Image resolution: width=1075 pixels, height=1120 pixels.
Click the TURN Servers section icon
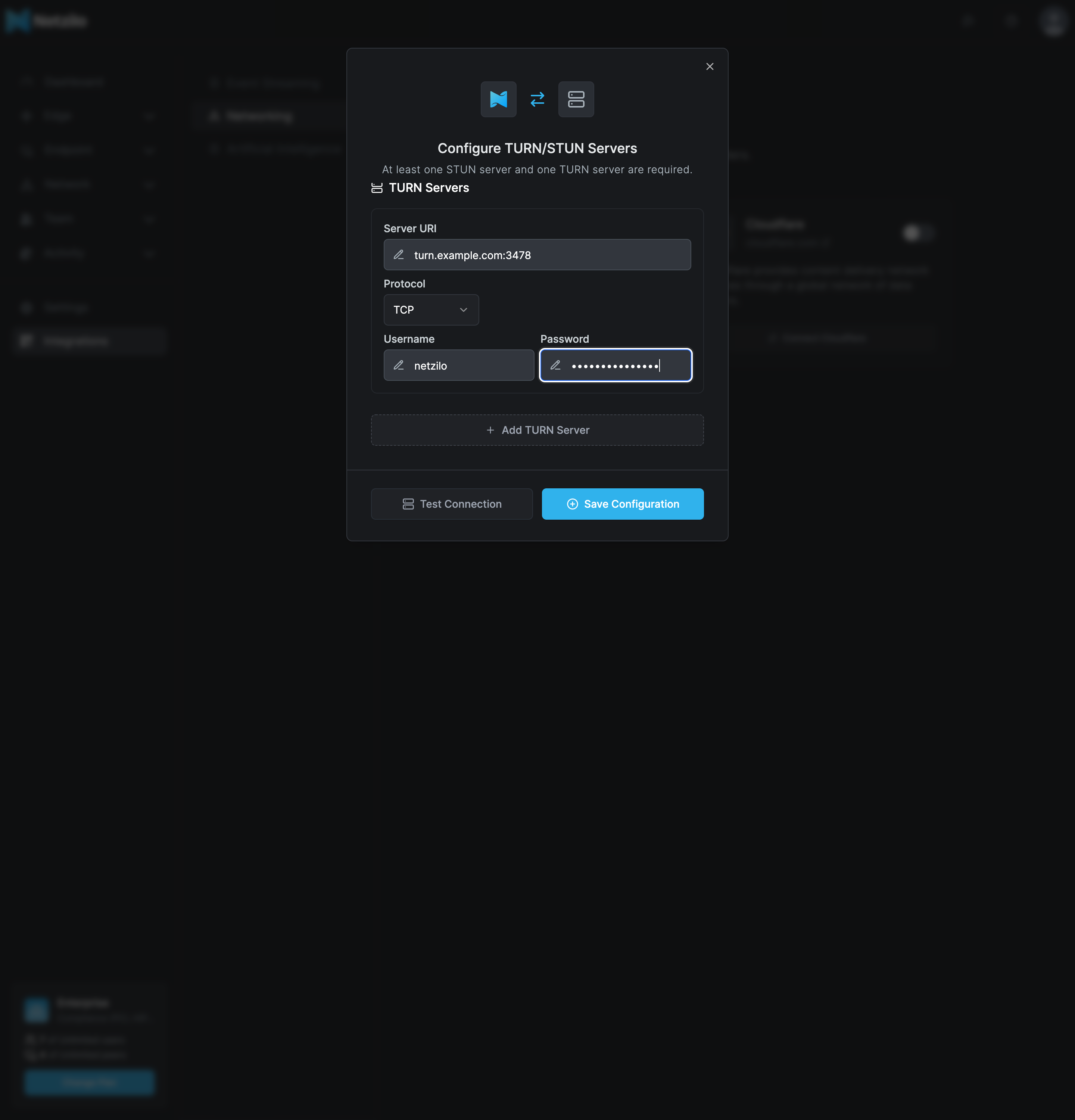(x=377, y=188)
